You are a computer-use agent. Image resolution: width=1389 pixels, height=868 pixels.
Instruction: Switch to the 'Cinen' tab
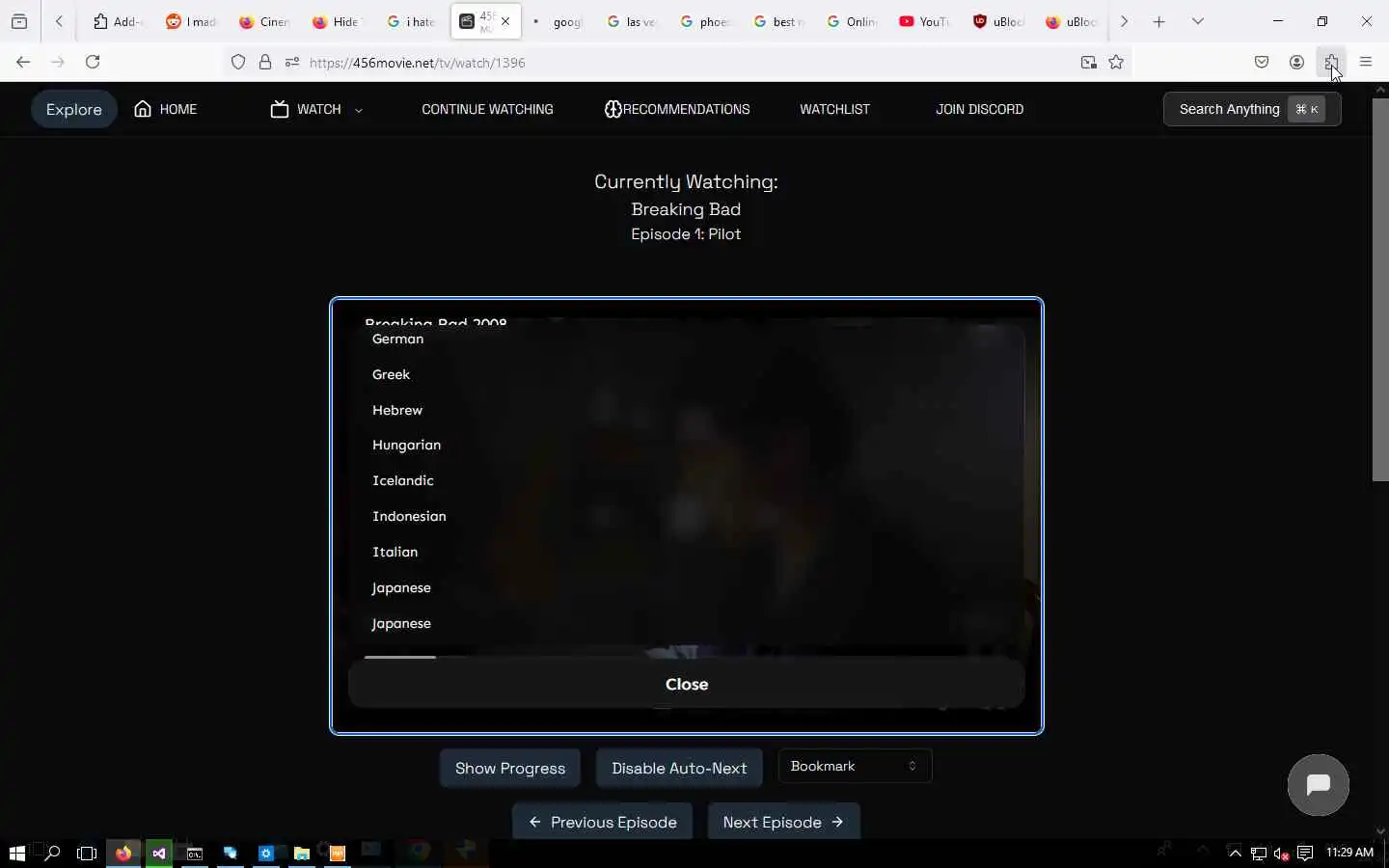pos(263,21)
